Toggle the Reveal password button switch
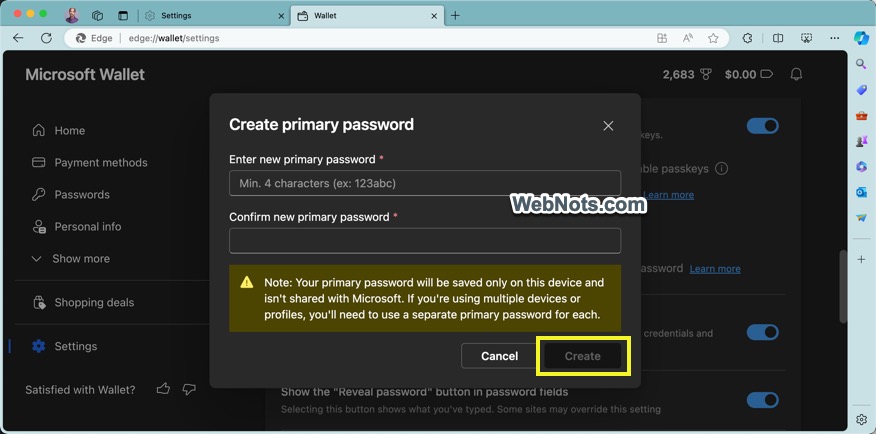876x434 pixels. pyautogui.click(x=762, y=400)
